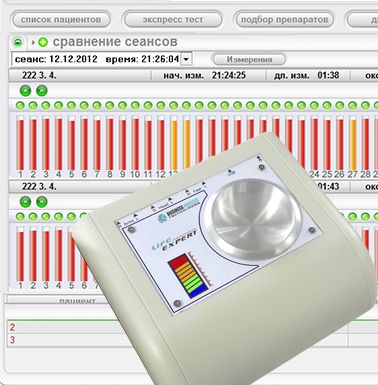The width and height of the screenshot is (378, 385).
Task: Click orange bar 27 in upper chart
Action: point(353,143)
